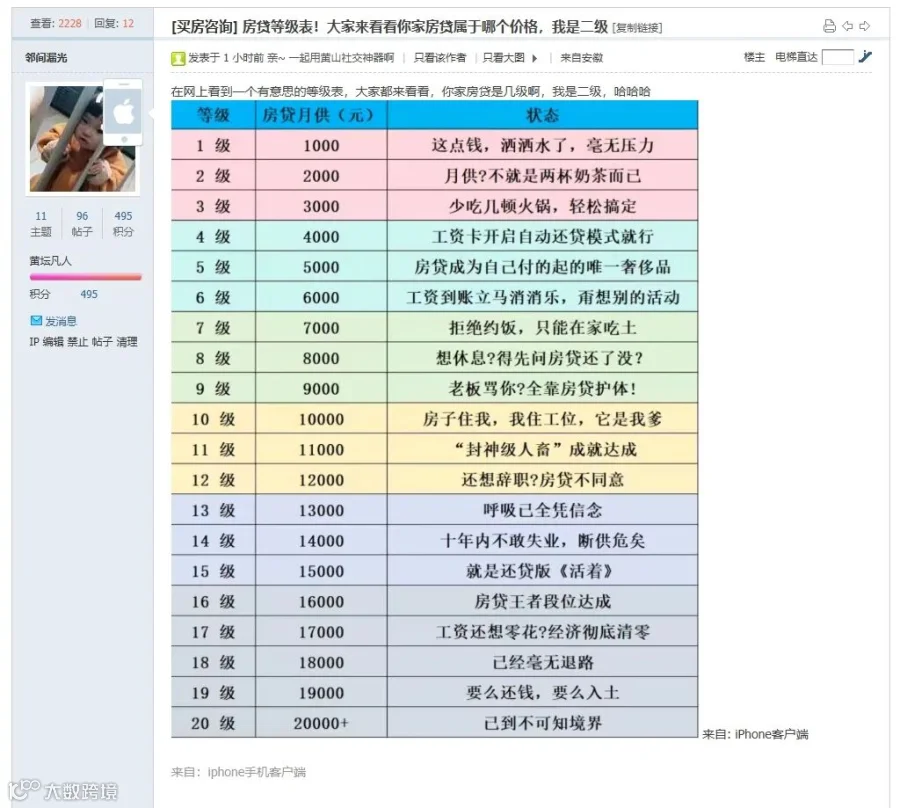Click table cell '房子住我，我住工位，它是我爹'
The height and width of the screenshot is (808, 900).
click(542, 419)
